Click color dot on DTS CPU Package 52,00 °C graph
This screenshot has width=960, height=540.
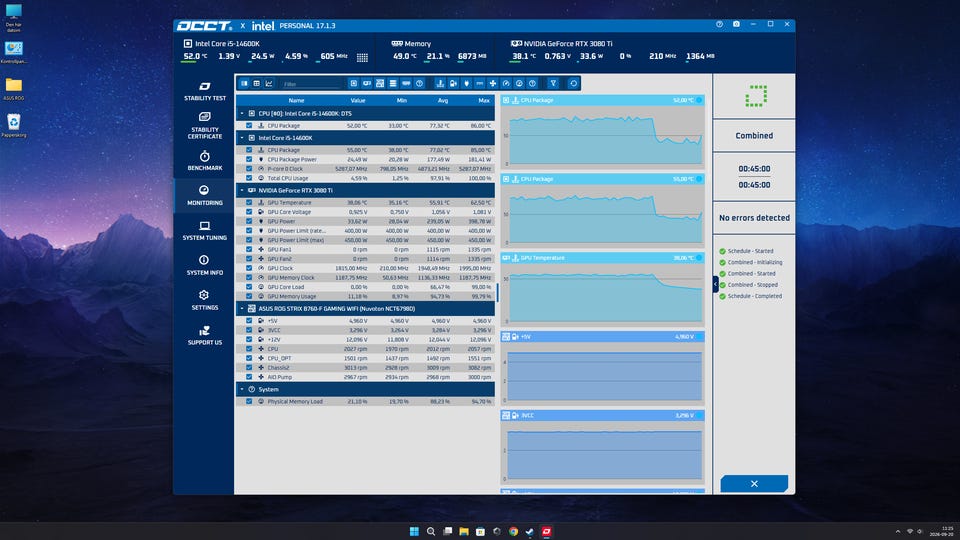point(699,100)
